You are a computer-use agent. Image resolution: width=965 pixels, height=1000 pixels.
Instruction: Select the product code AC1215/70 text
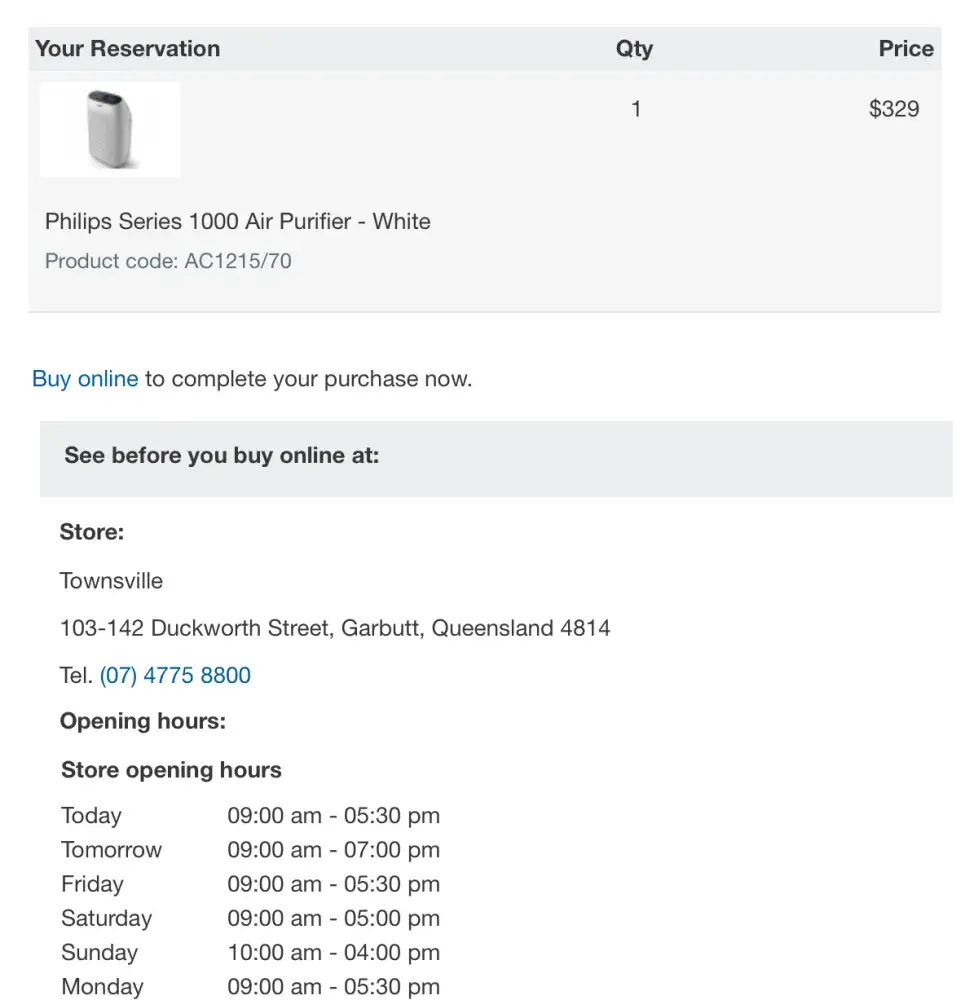pyautogui.click(x=168, y=261)
